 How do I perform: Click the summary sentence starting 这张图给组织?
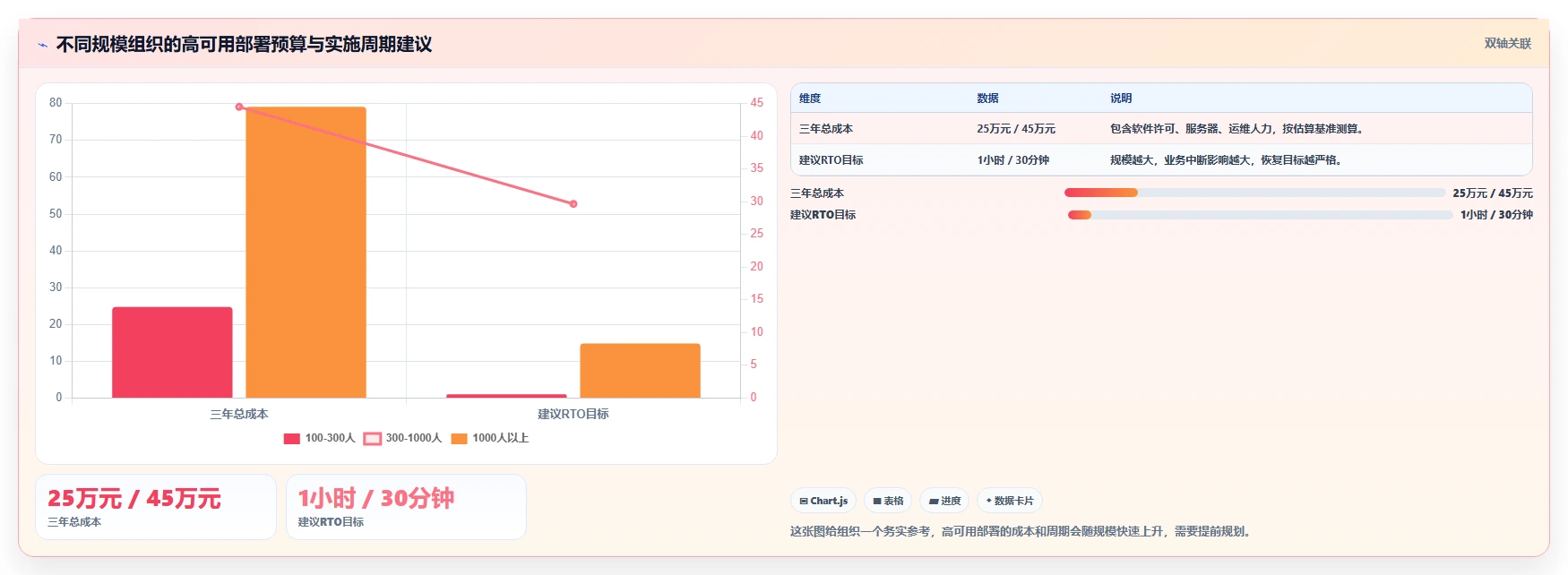tap(1021, 531)
